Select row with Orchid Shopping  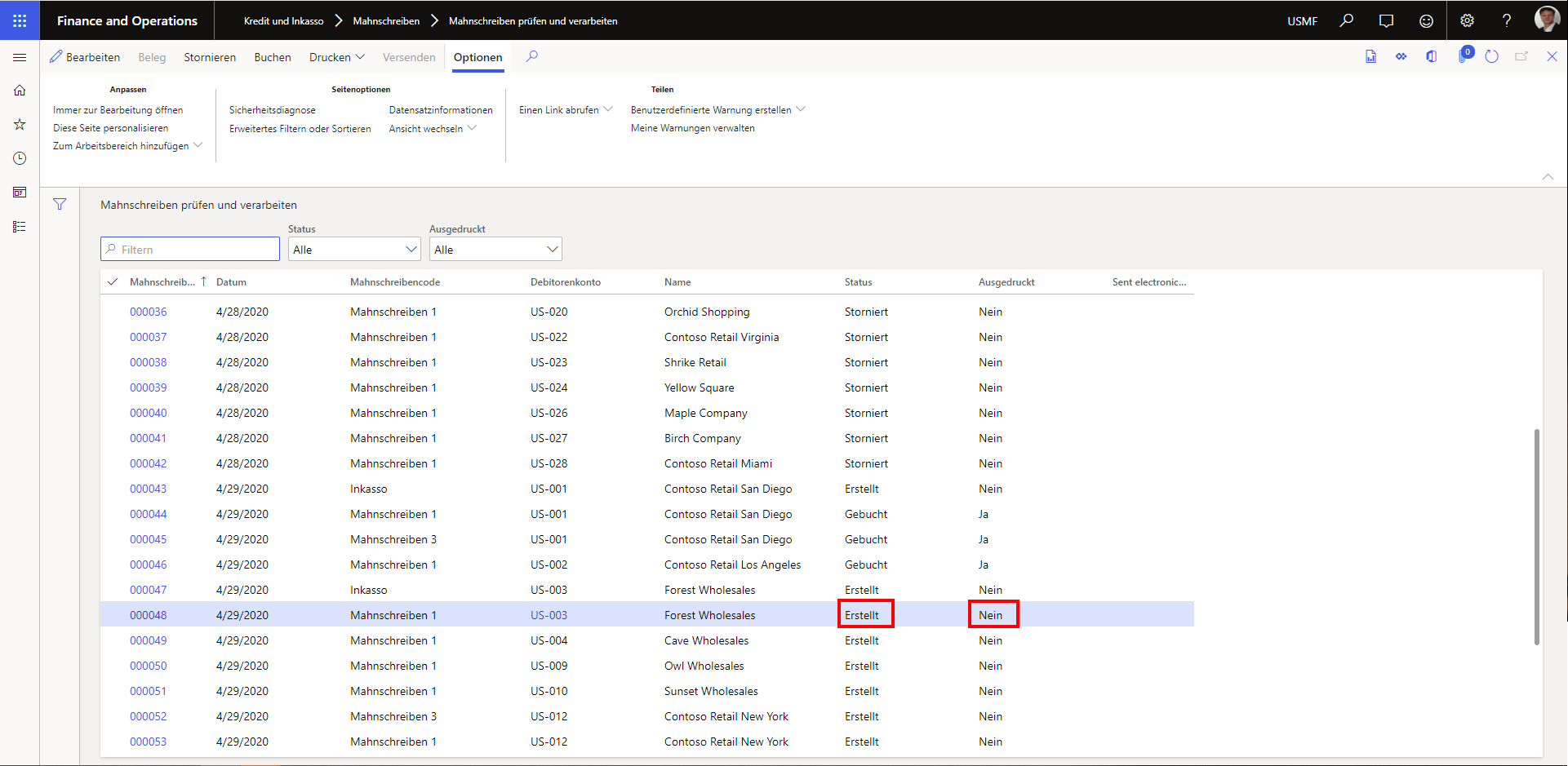point(646,312)
